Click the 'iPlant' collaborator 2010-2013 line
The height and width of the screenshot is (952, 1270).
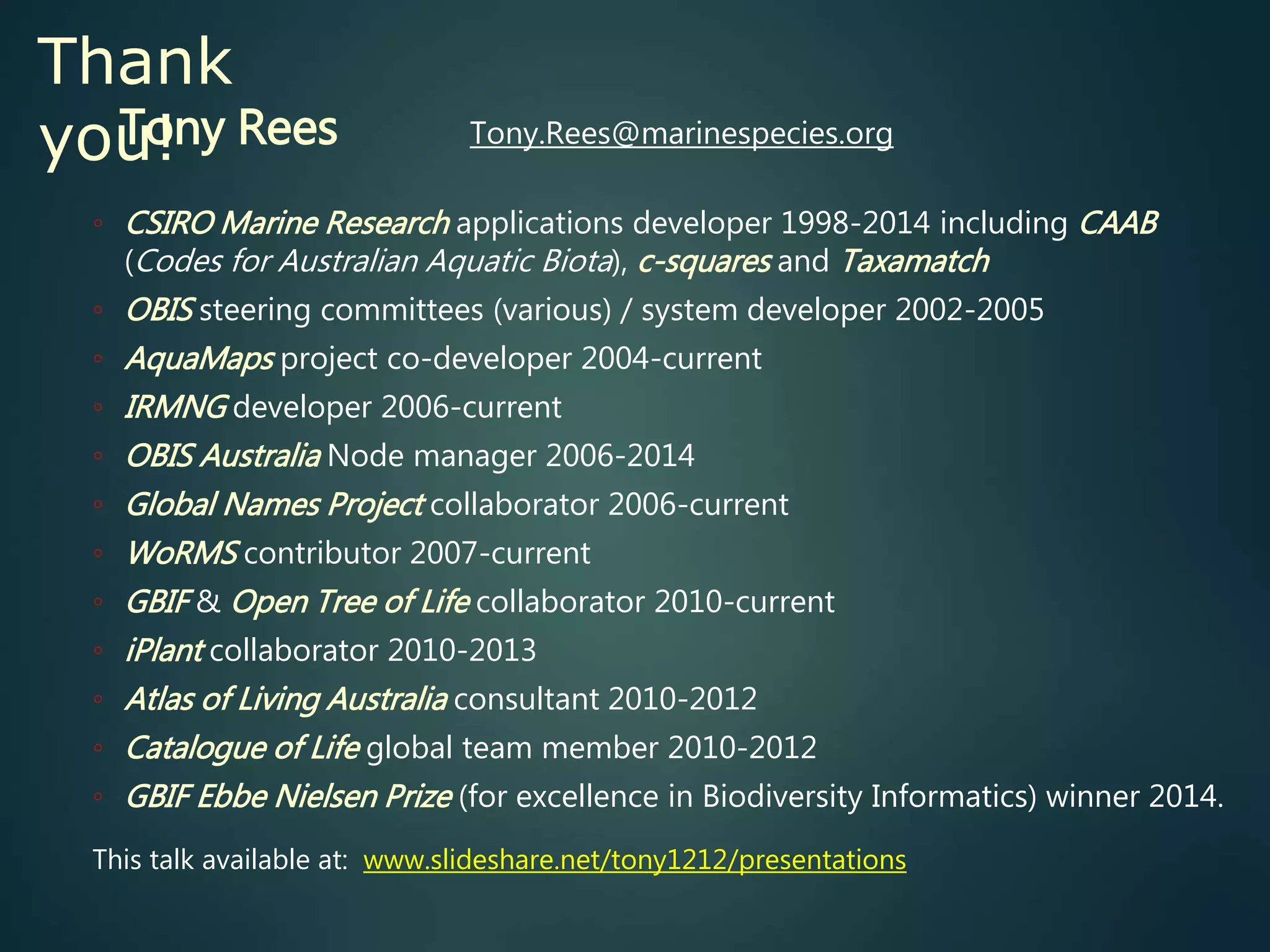[x=331, y=650]
